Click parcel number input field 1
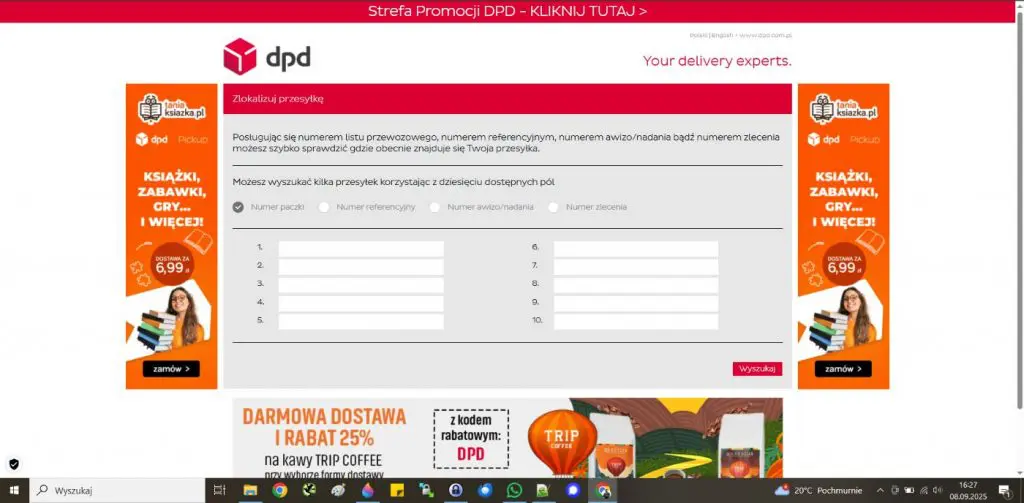The image size is (1024, 503). pyautogui.click(x=361, y=248)
